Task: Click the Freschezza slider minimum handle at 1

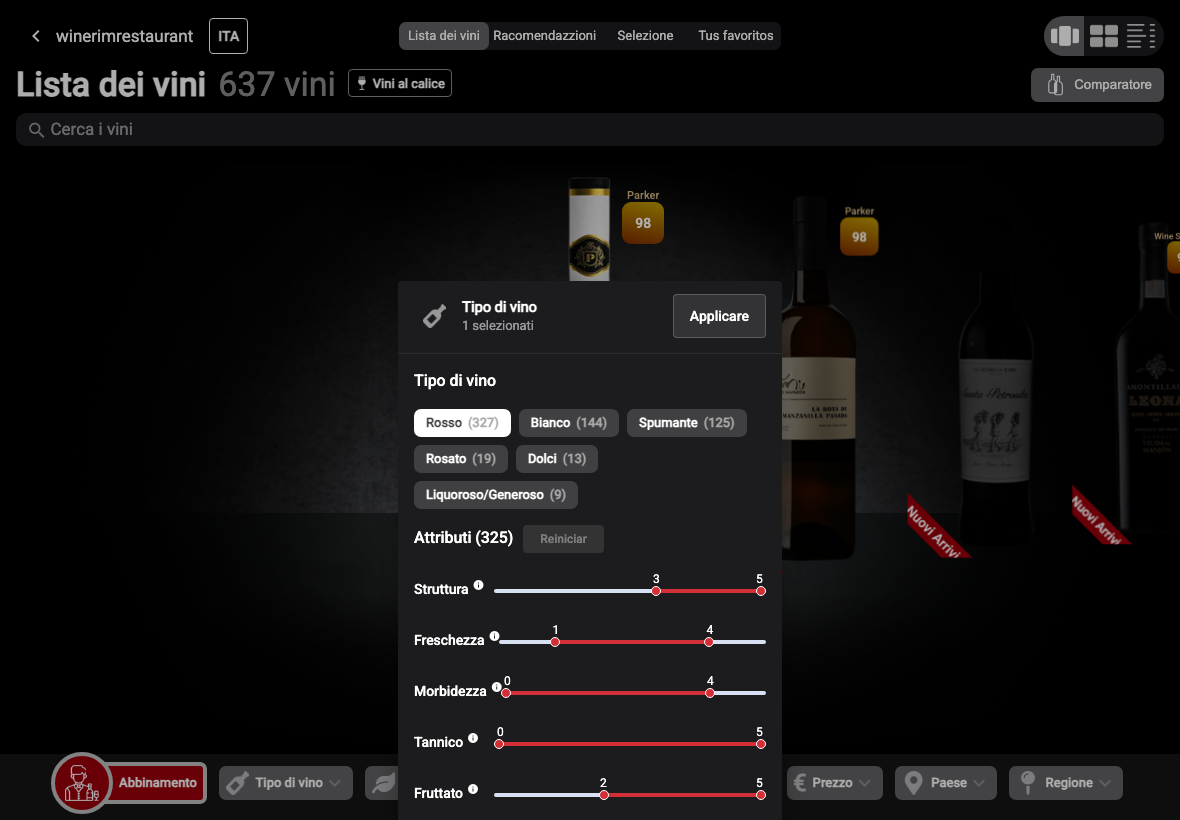Action: [x=555, y=642]
